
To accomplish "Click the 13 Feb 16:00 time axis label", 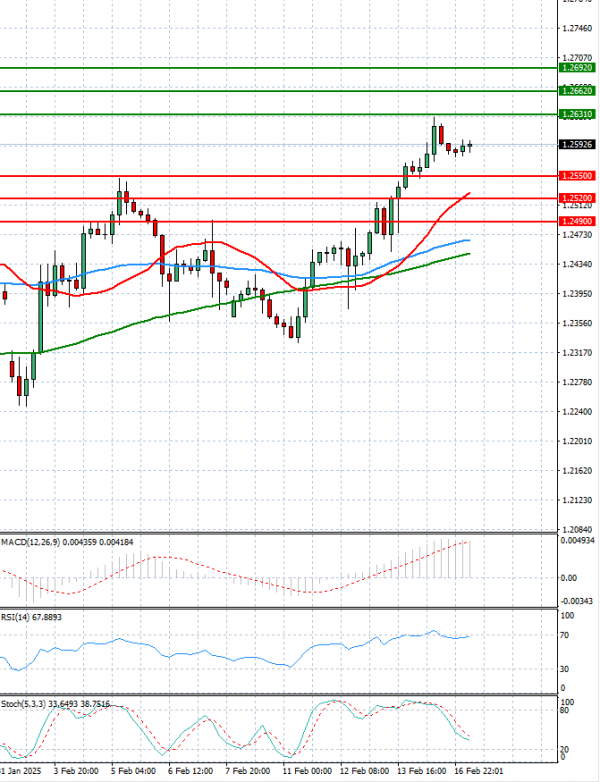I will tap(422, 771).
